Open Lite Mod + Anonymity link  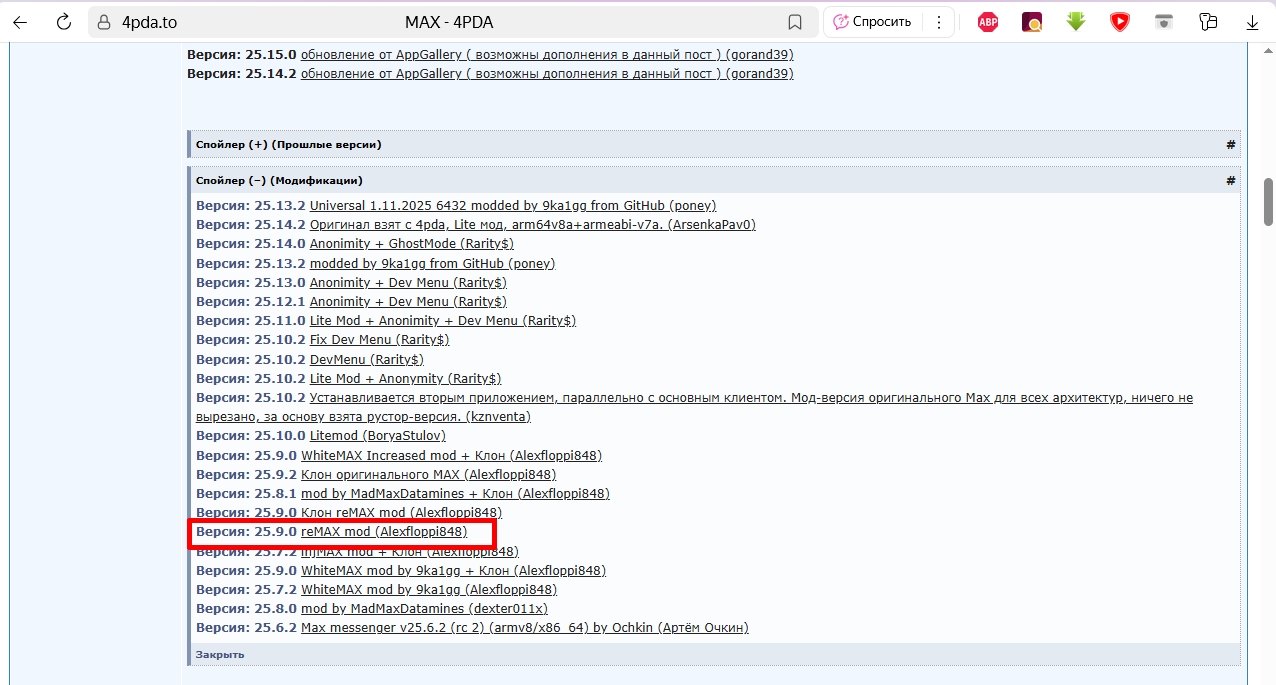pyautogui.click(x=406, y=378)
